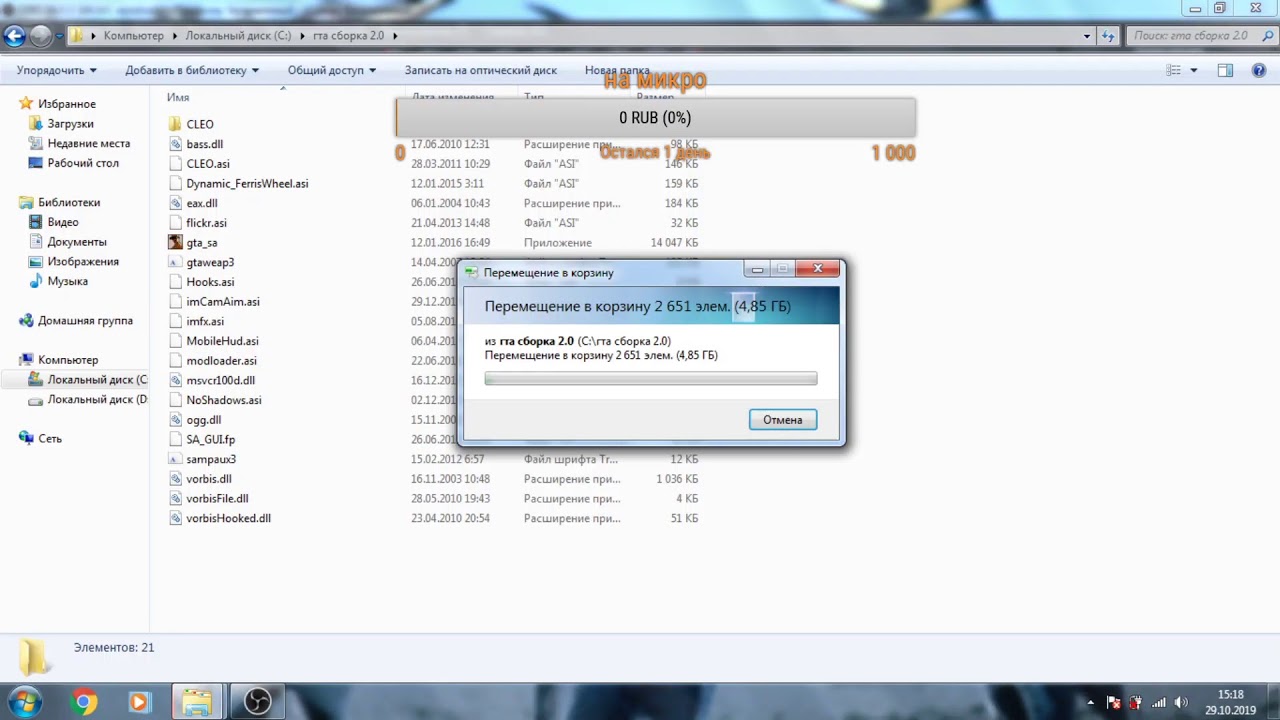The width and height of the screenshot is (1280, 720).
Task: Open the Упорядочить menu
Action: click(x=57, y=71)
